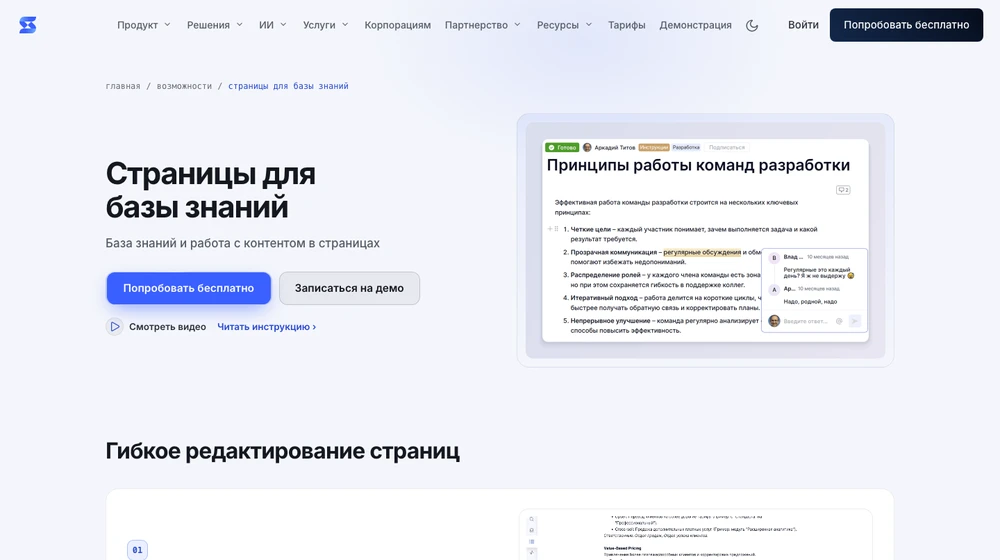Viewport: 1000px width, 560px height.
Task: Click the Инструкции tag in the preview
Action: (654, 147)
